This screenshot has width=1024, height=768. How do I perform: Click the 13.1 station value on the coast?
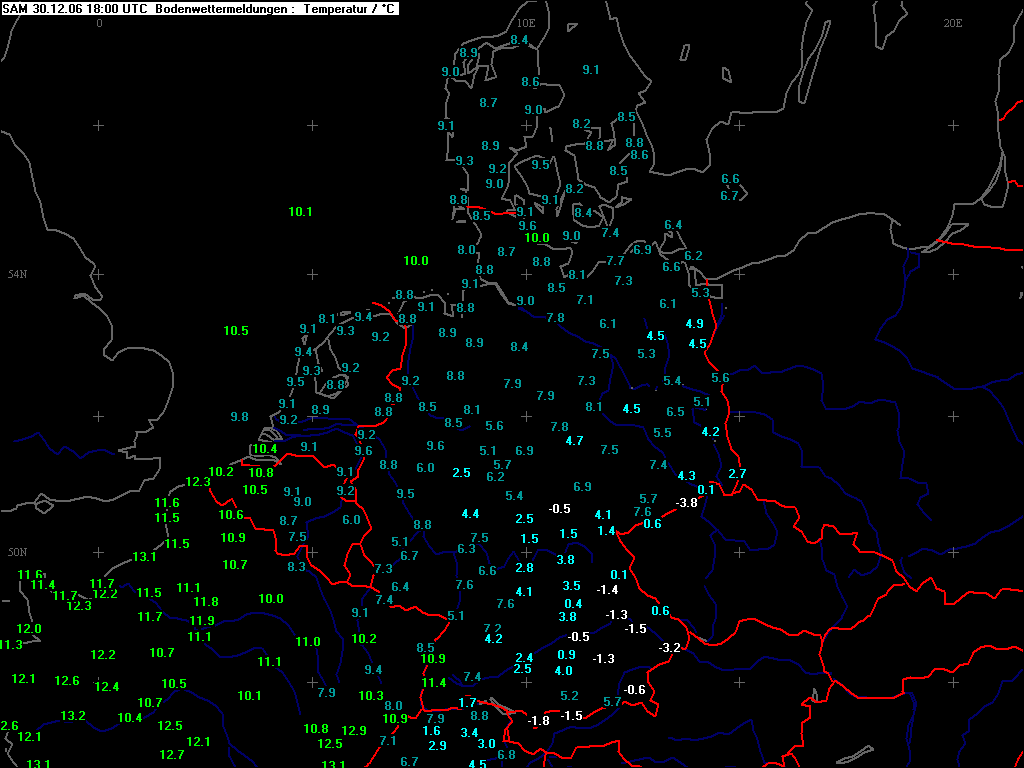pyautogui.click(x=144, y=557)
